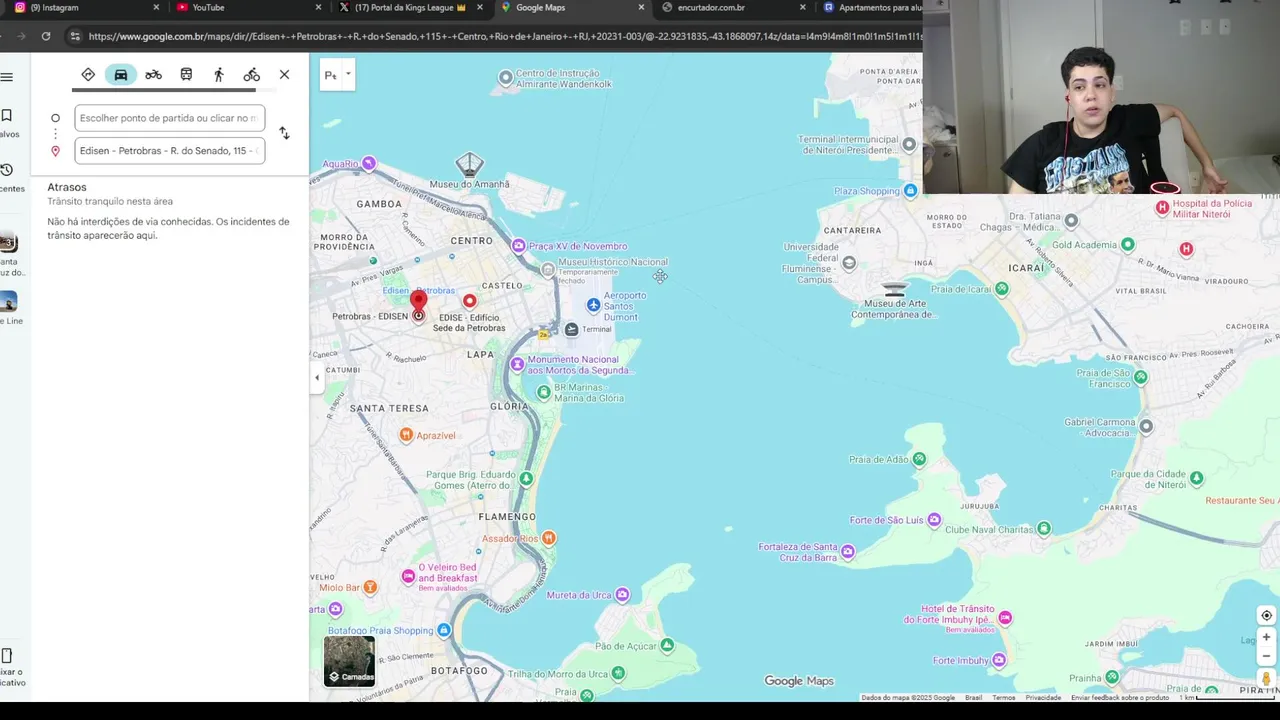Zoom out on the map
This screenshot has width=1280, height=720.
pos(1266,657)
